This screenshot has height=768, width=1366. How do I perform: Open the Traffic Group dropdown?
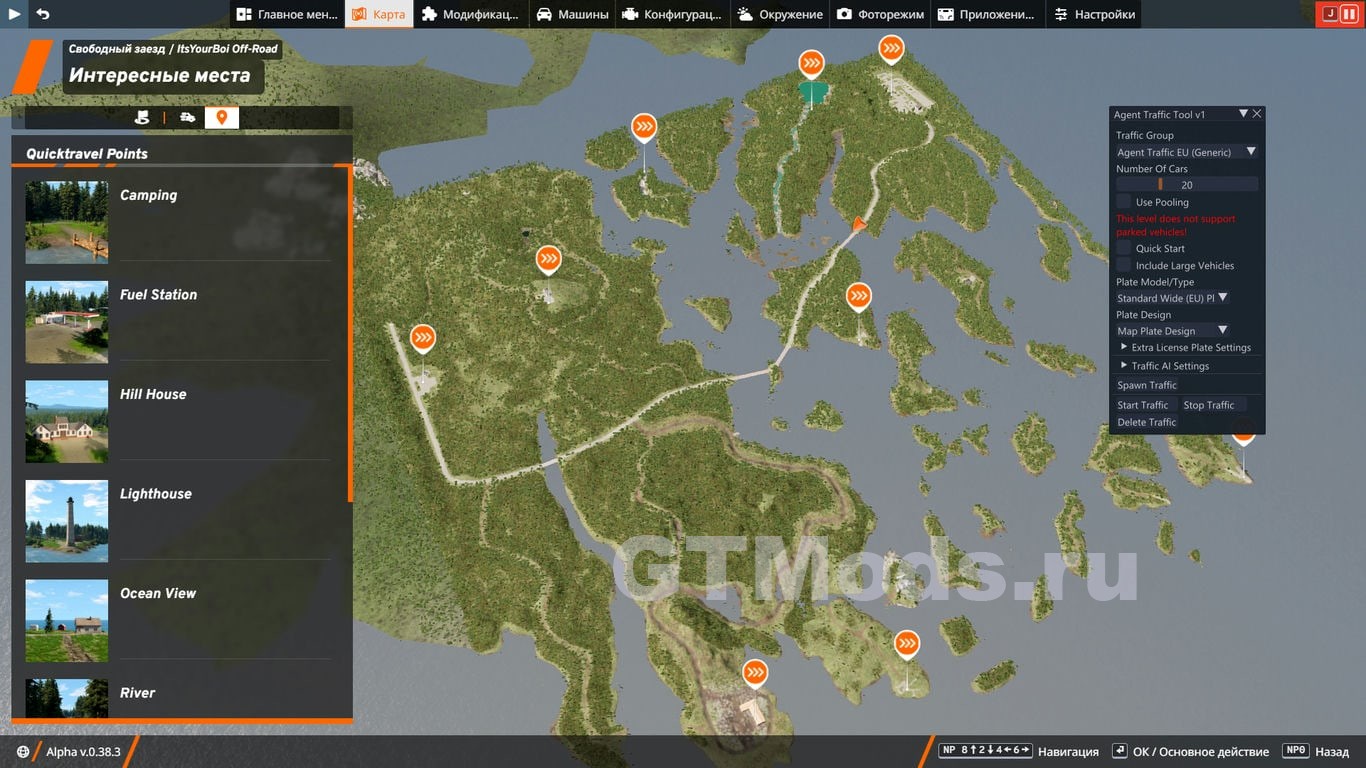click(1186, 152)
